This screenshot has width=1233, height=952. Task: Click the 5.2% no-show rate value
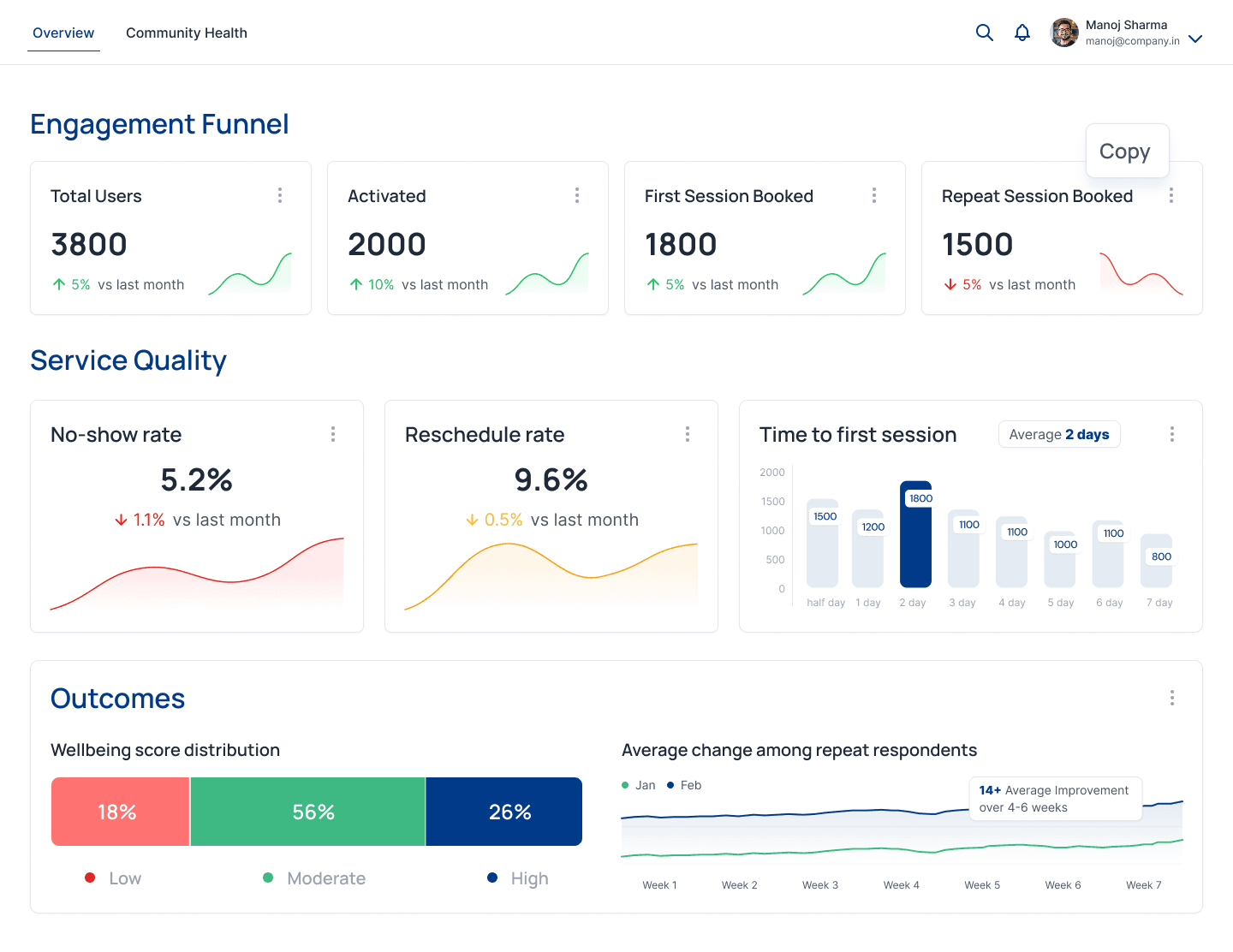click(x=197, y=480)
